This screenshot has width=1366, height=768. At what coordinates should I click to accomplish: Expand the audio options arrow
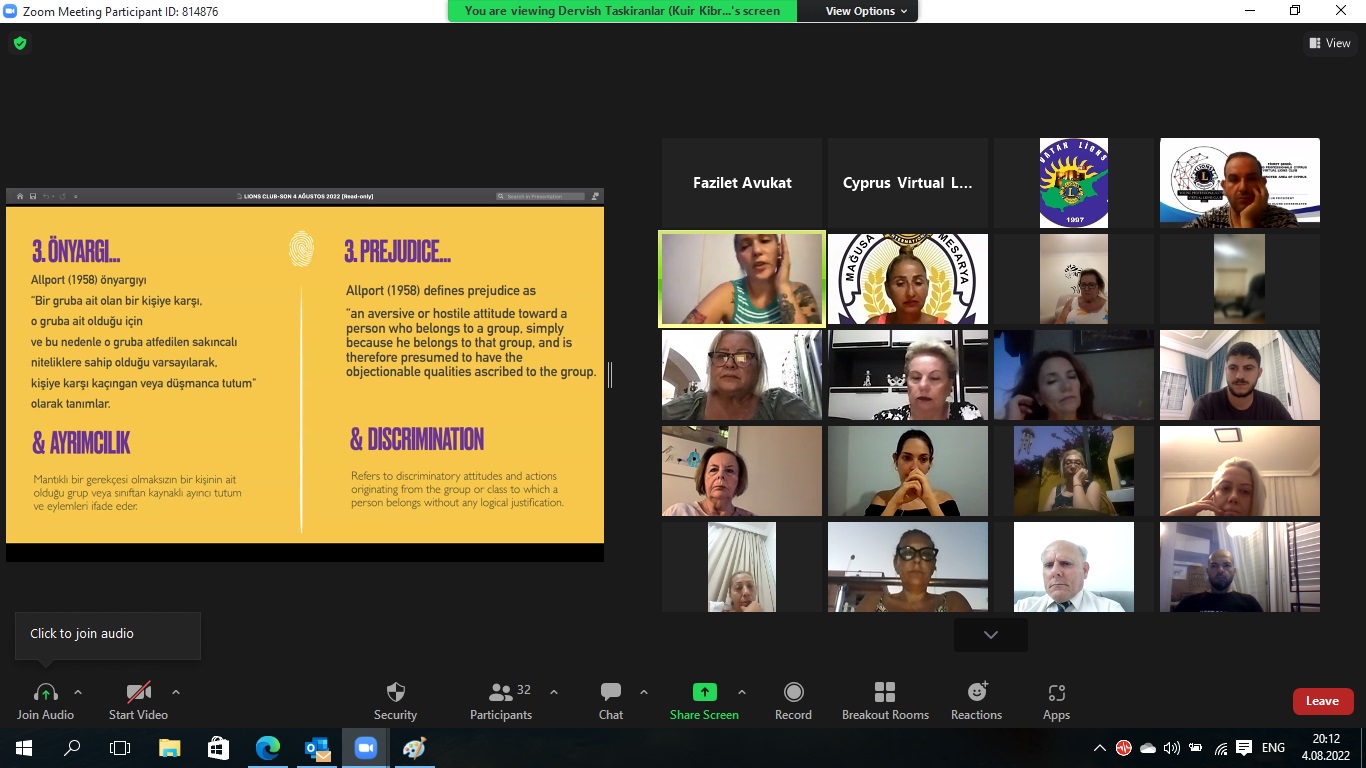[x=78, y=692]
